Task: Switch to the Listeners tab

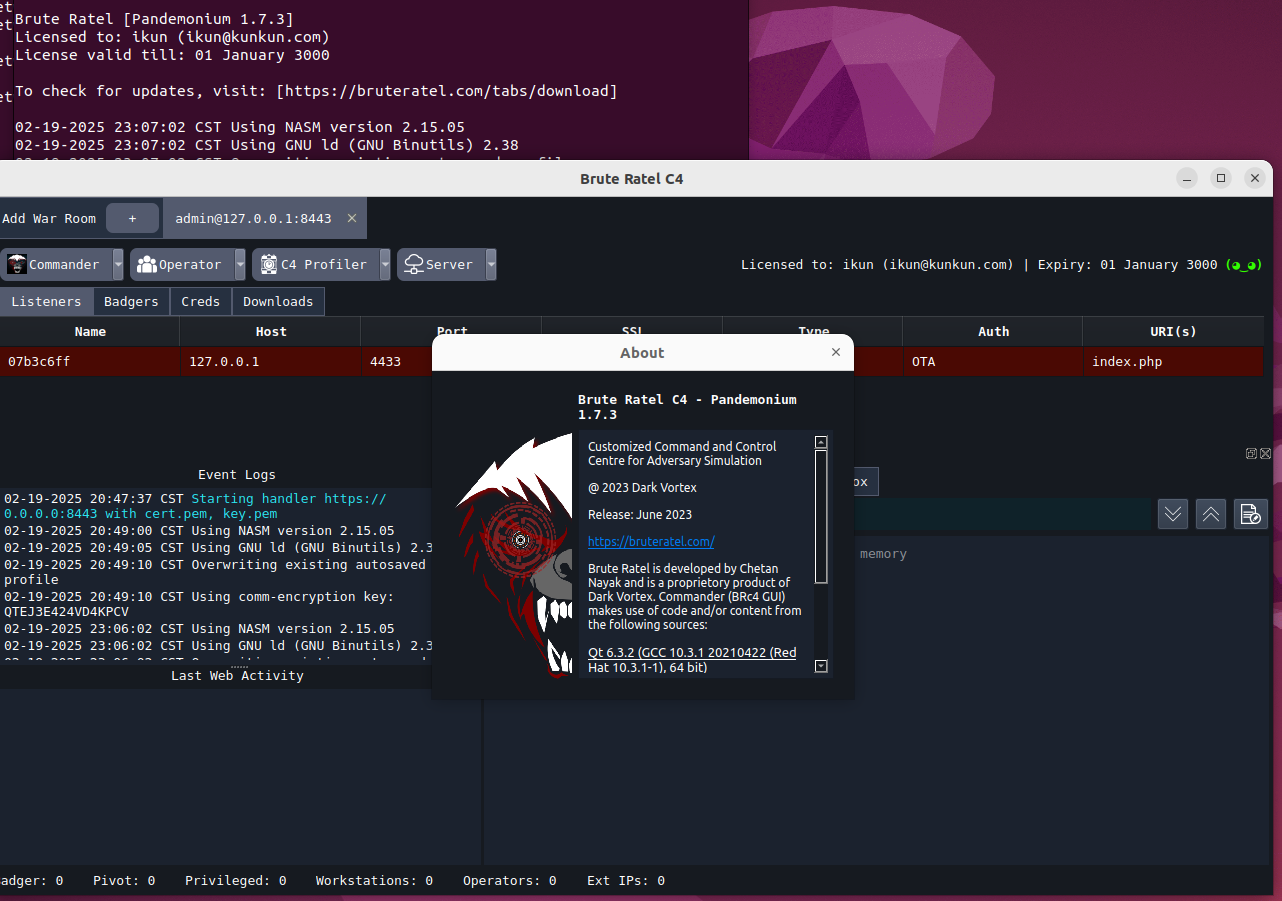Action: [46, 302]
